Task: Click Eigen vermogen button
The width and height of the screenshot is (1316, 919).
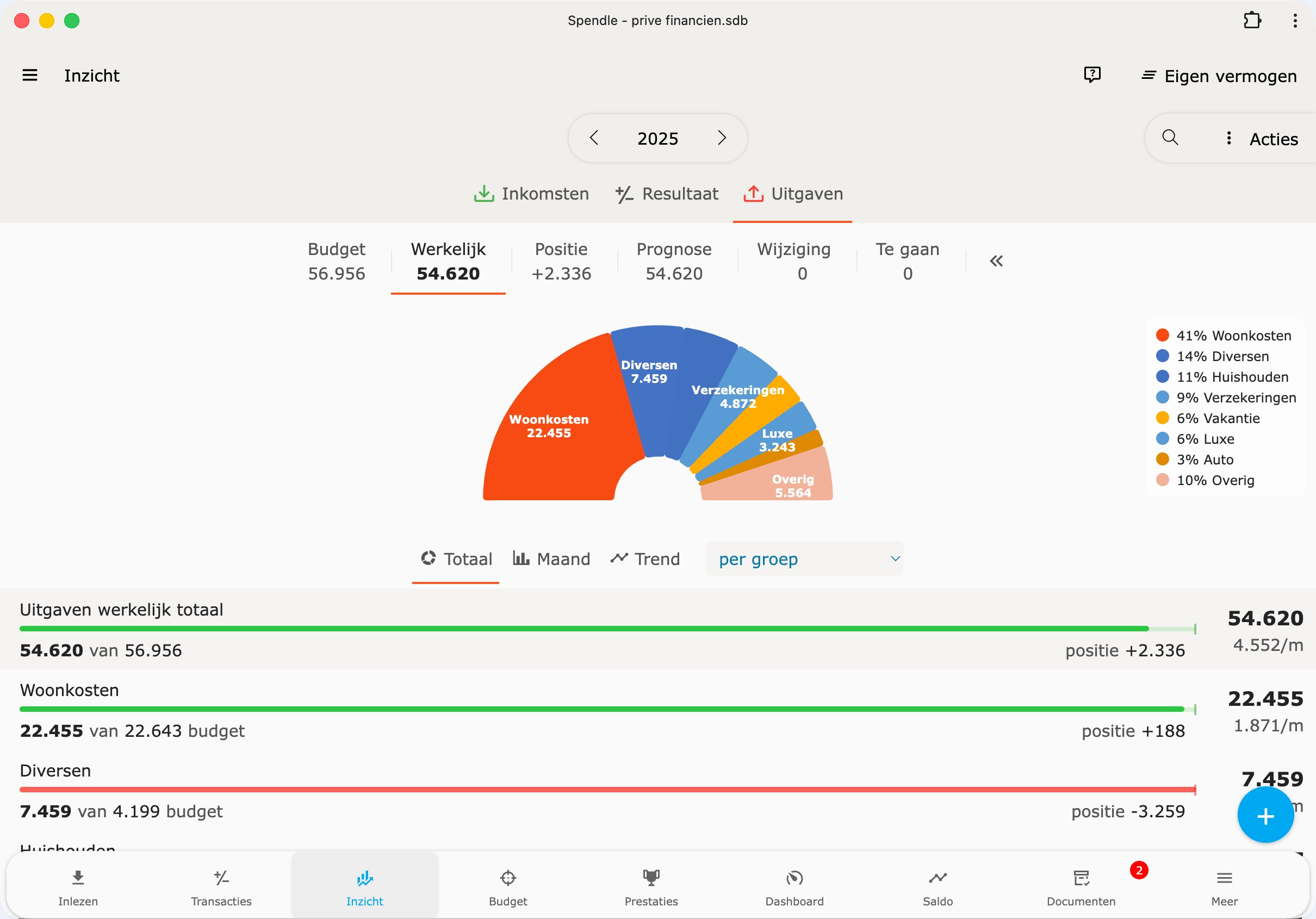Action: click(1219, 76)
